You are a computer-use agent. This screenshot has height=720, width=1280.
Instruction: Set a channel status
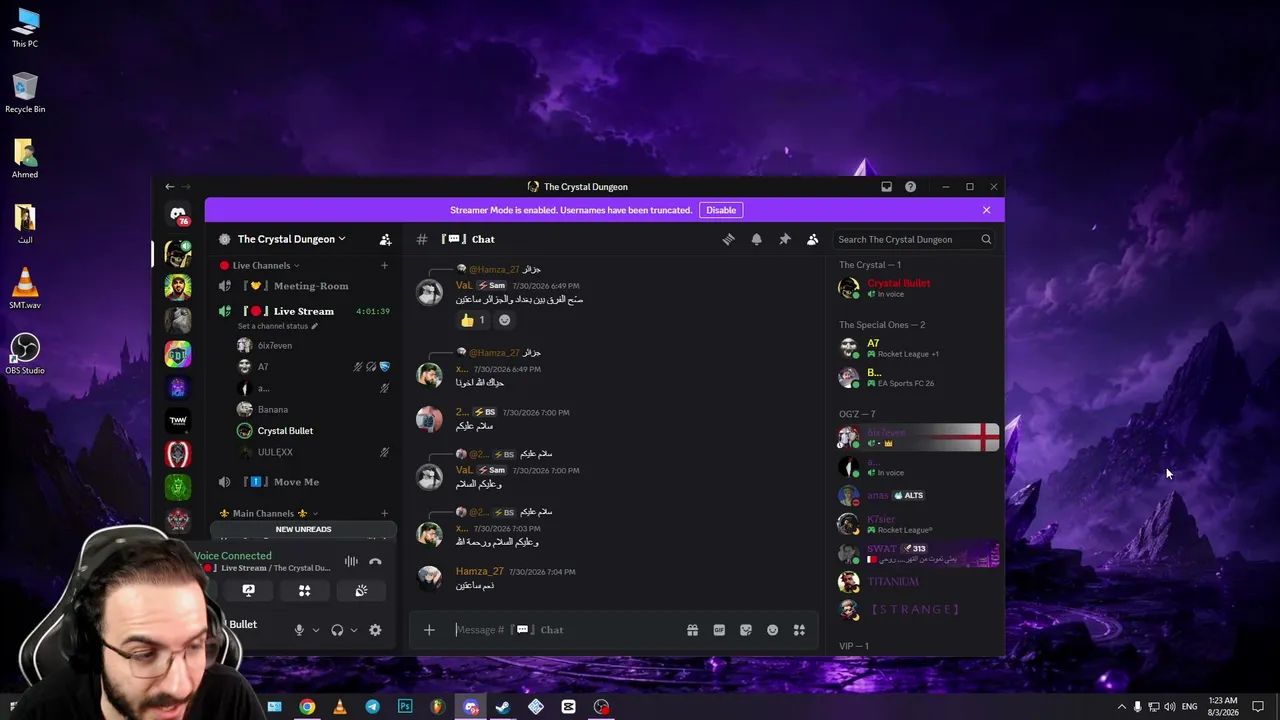(x=278, y=327)
